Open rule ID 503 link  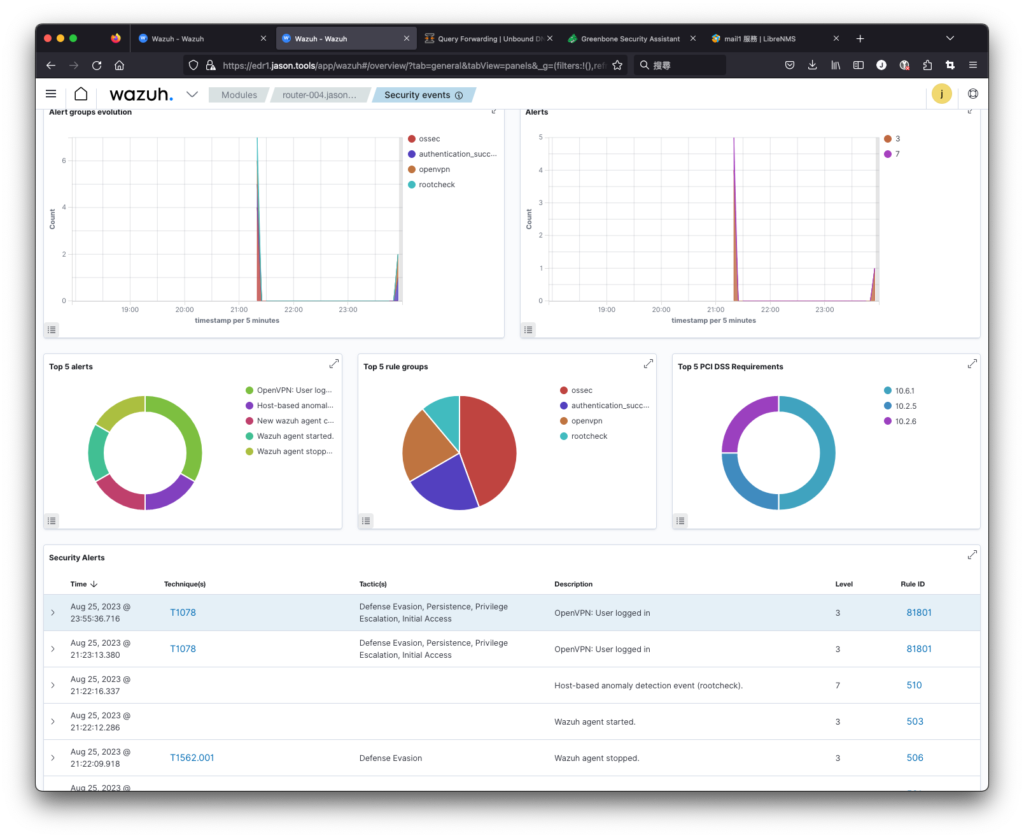915,722
